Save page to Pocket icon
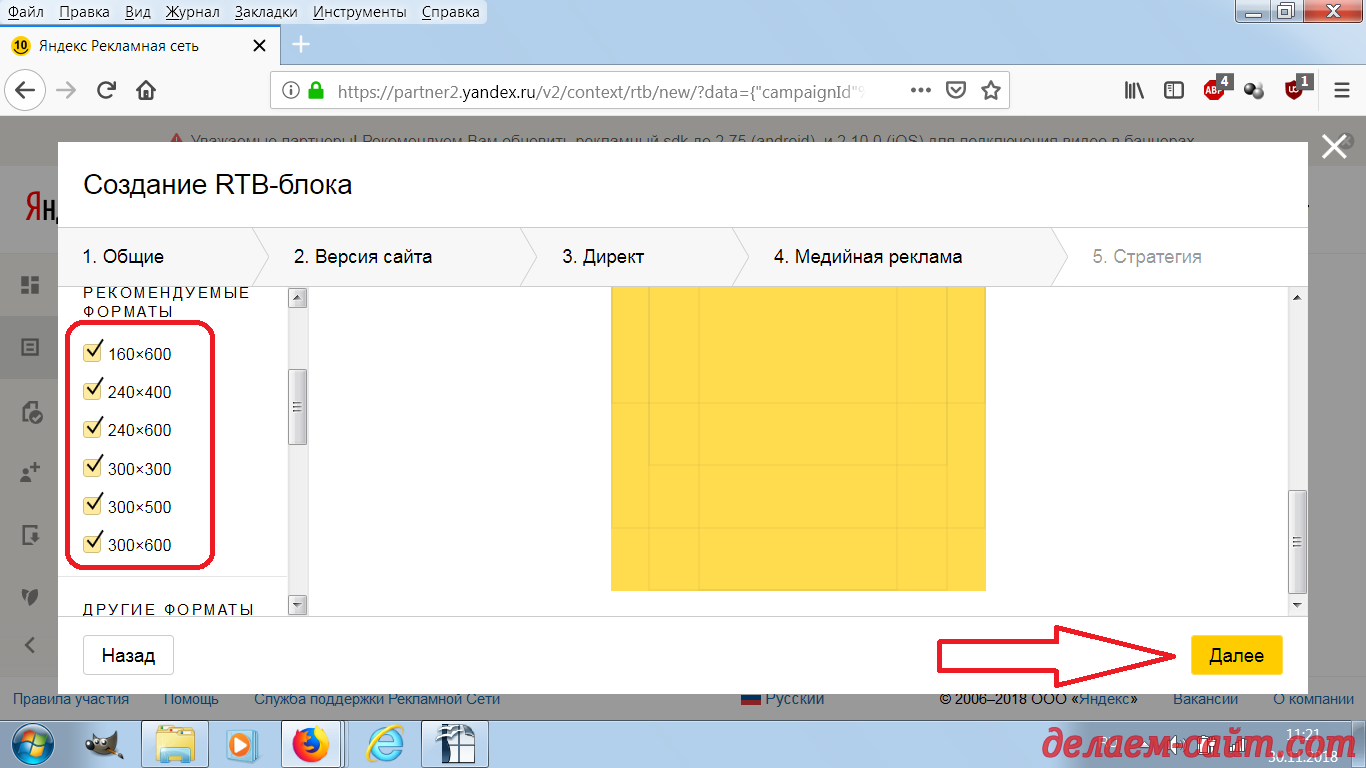The image size is (1366, 768). (x=956, y=90)
